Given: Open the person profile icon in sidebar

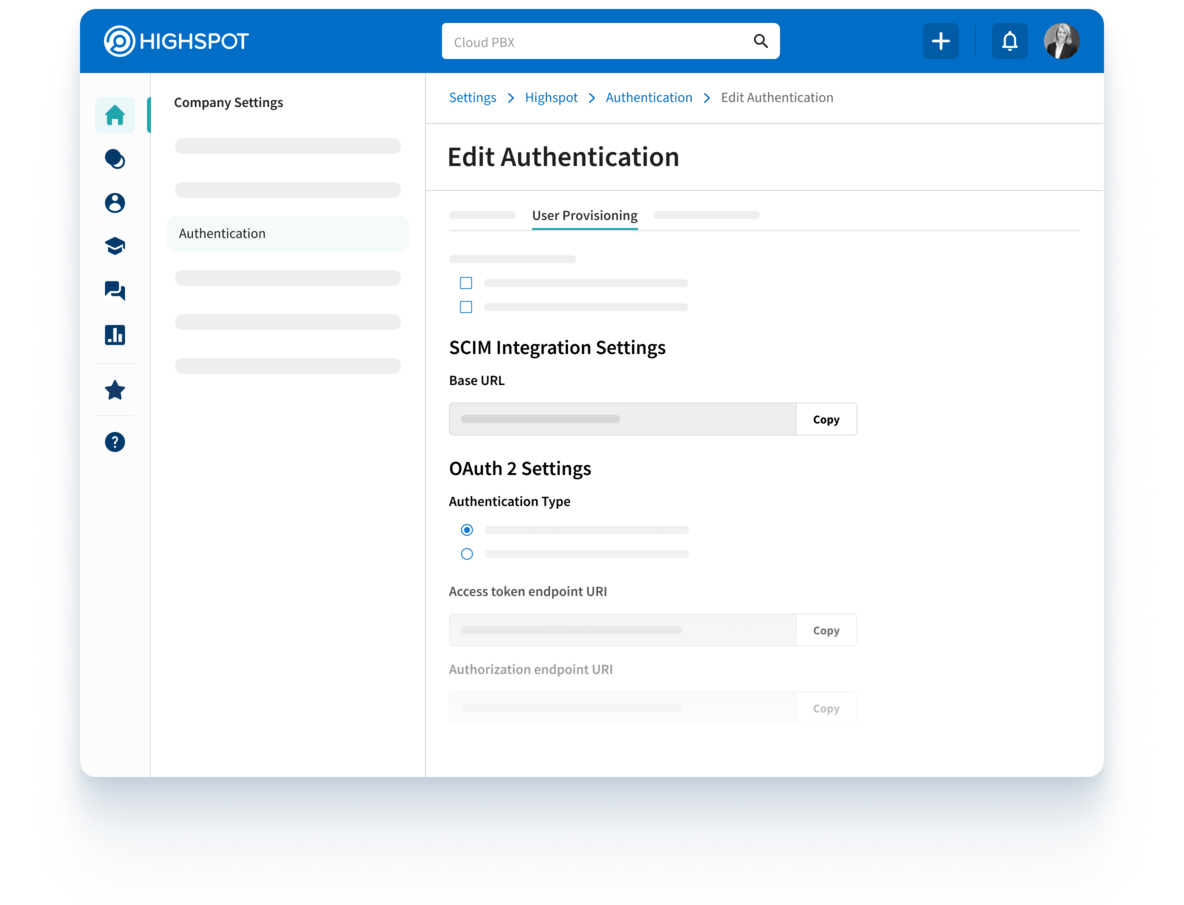Looking at the screenshot, I should [115, 202].
